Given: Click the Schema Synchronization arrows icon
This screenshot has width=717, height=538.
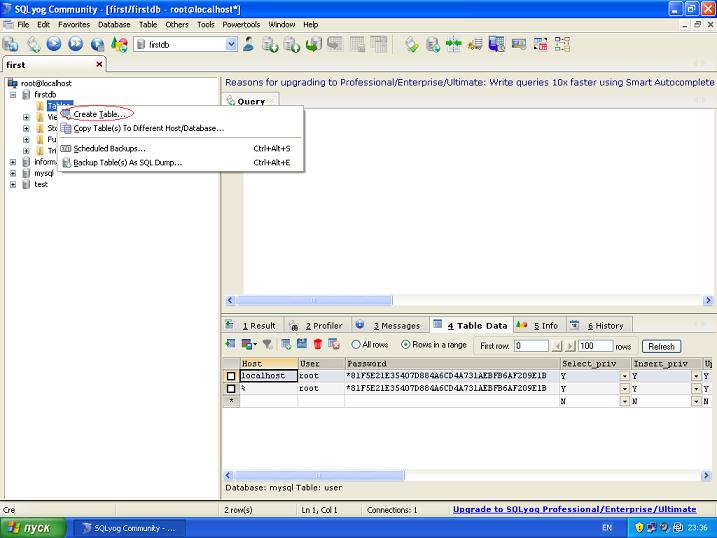Looking at the screenshot, I should [x=454, y=44].
